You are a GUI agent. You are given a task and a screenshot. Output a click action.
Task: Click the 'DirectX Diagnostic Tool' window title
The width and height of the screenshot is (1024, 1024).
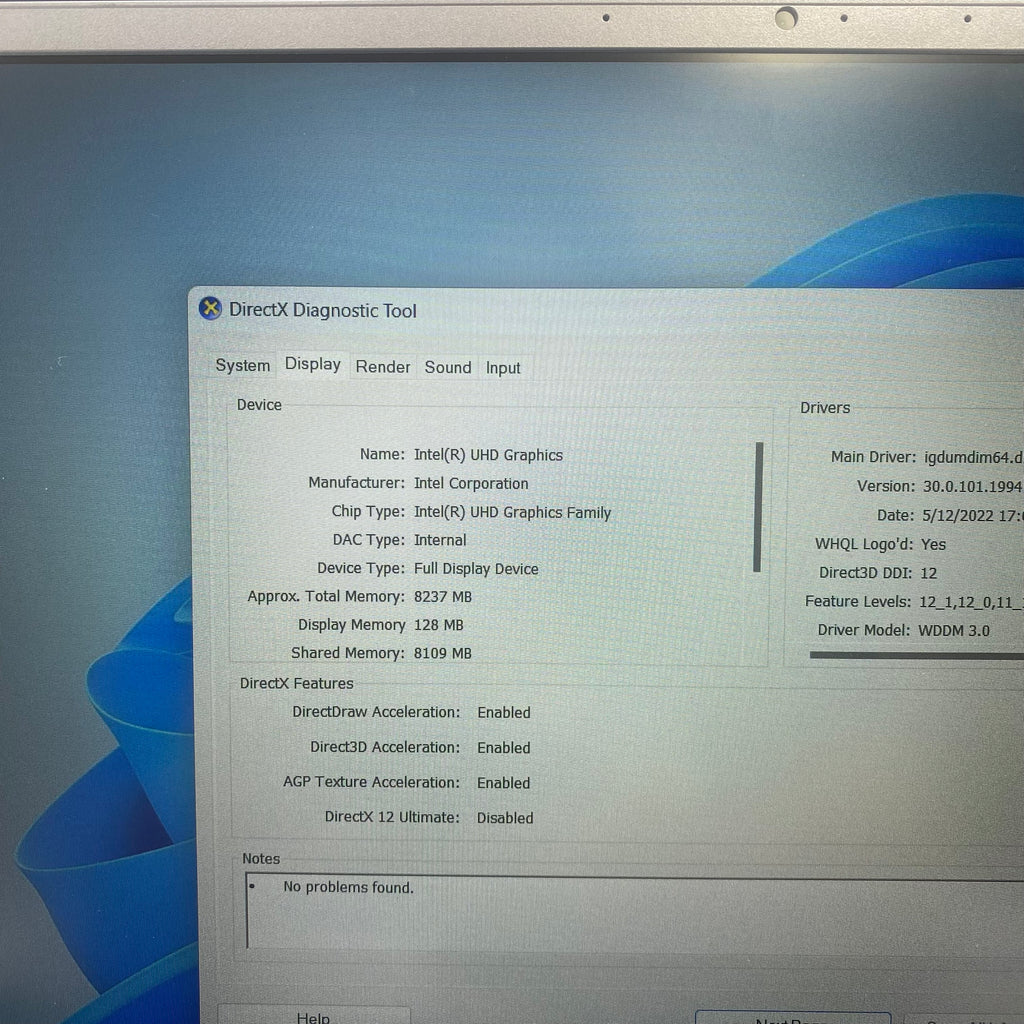[x=323, y=310]
